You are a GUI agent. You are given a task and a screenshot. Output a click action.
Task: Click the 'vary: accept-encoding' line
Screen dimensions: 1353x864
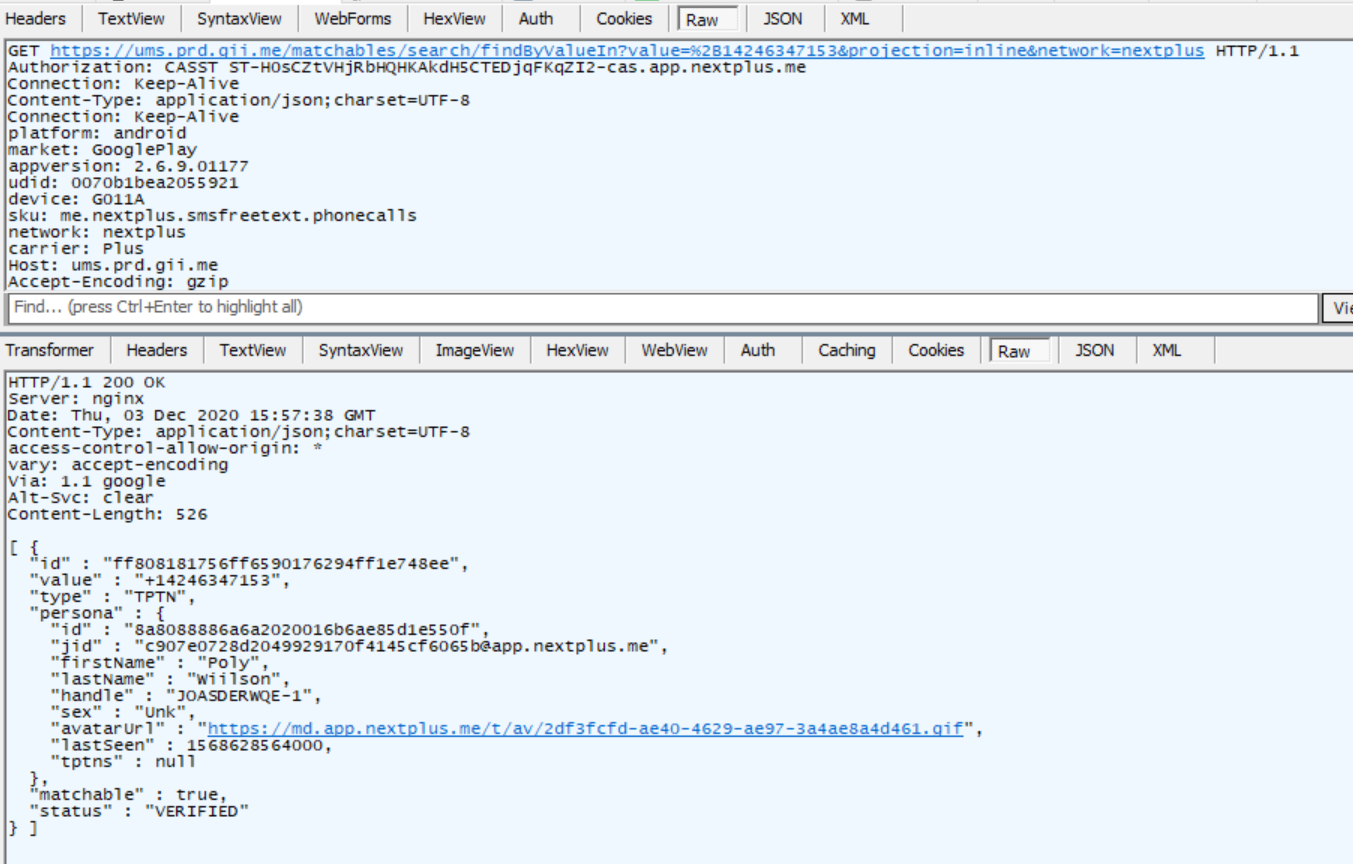[118, 465]
